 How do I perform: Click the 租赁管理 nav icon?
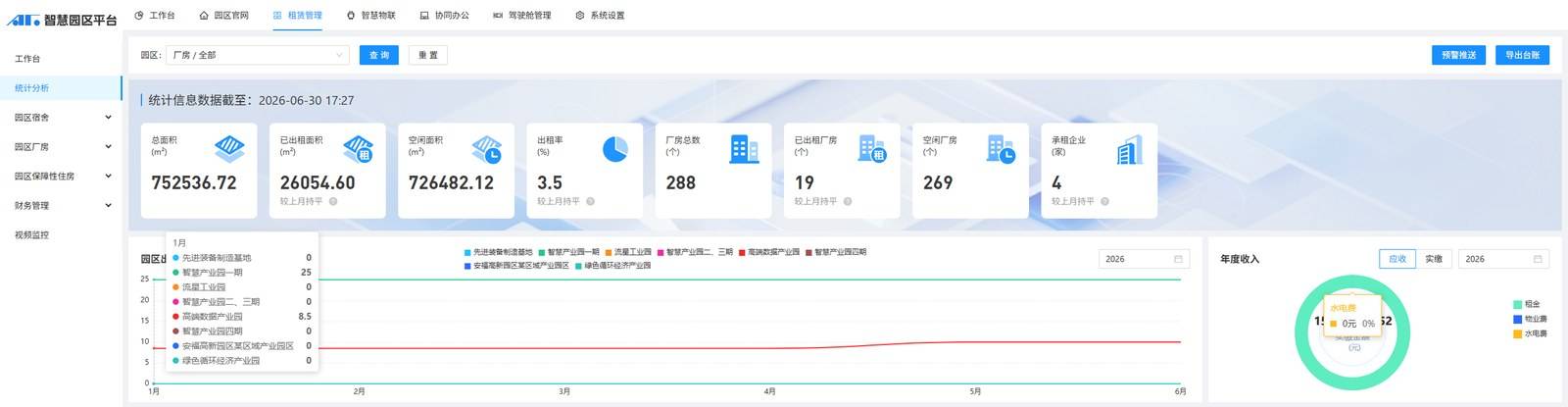pyautogui.click(x=277, y=15)
